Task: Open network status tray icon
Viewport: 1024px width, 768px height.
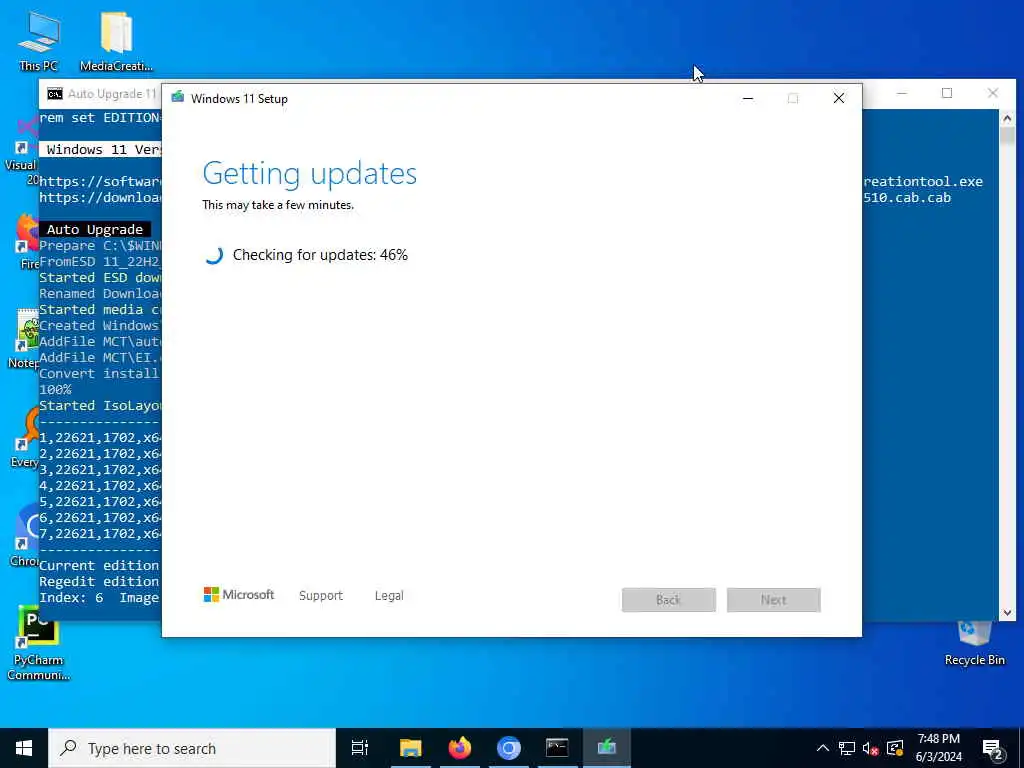Action: (847, 748)
